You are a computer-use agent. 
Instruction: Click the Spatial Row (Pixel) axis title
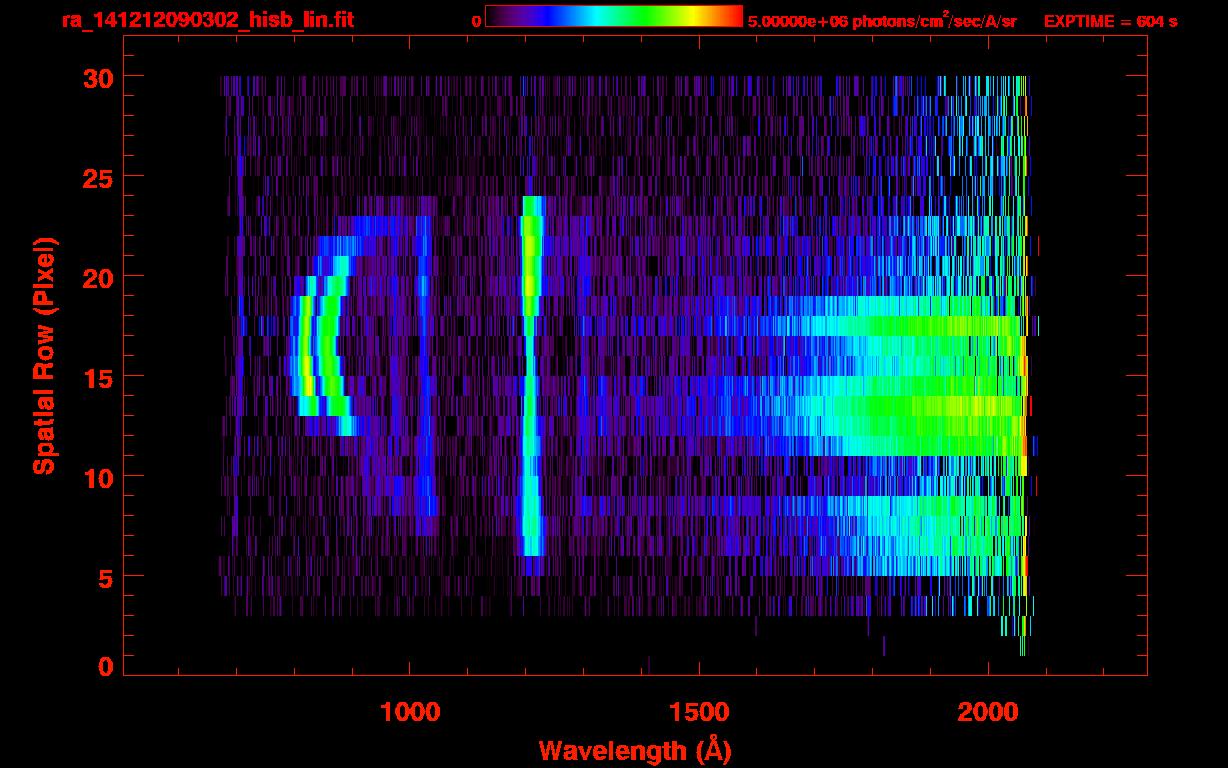(44, 355)
